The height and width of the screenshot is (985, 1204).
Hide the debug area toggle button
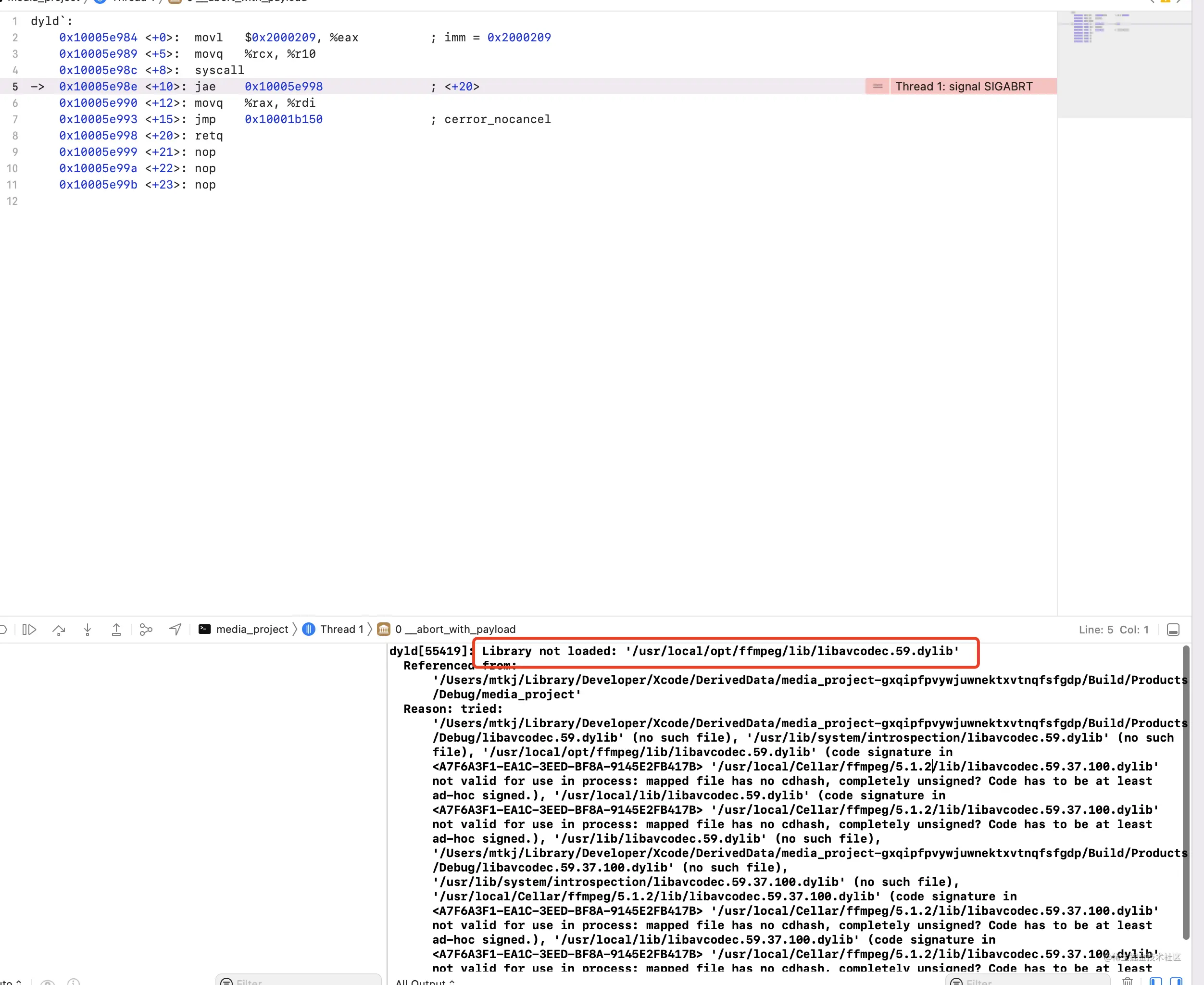point(1173,629)
